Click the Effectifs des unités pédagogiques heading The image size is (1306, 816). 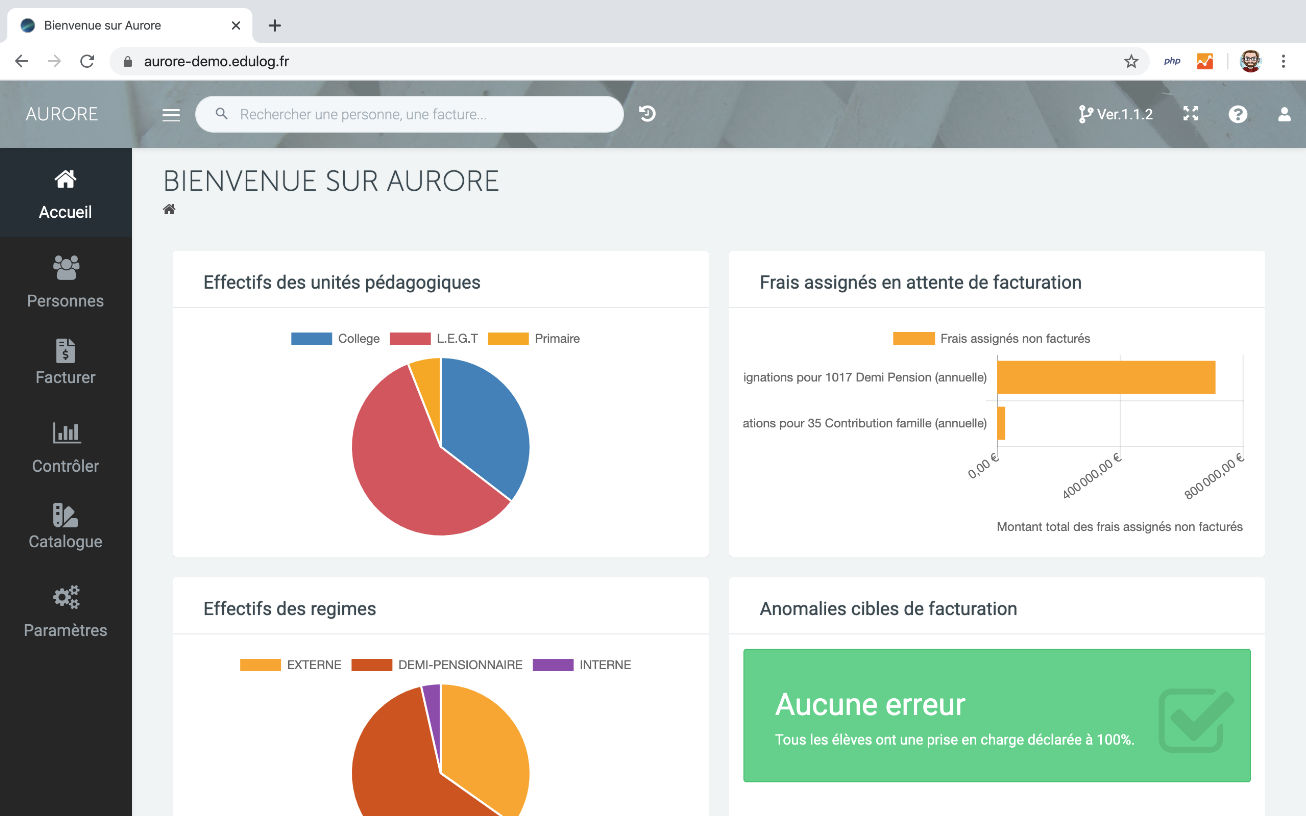(342, 283)
